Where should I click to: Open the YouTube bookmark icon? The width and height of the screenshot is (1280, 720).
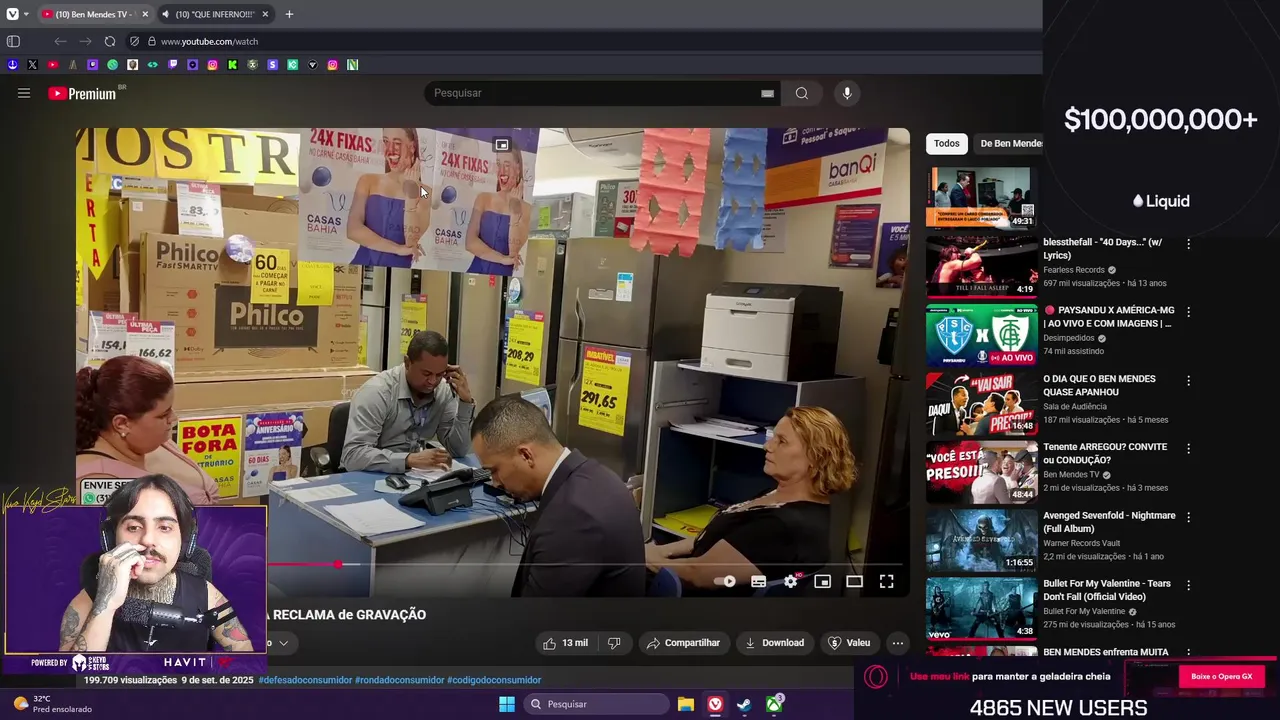point(52,65)
